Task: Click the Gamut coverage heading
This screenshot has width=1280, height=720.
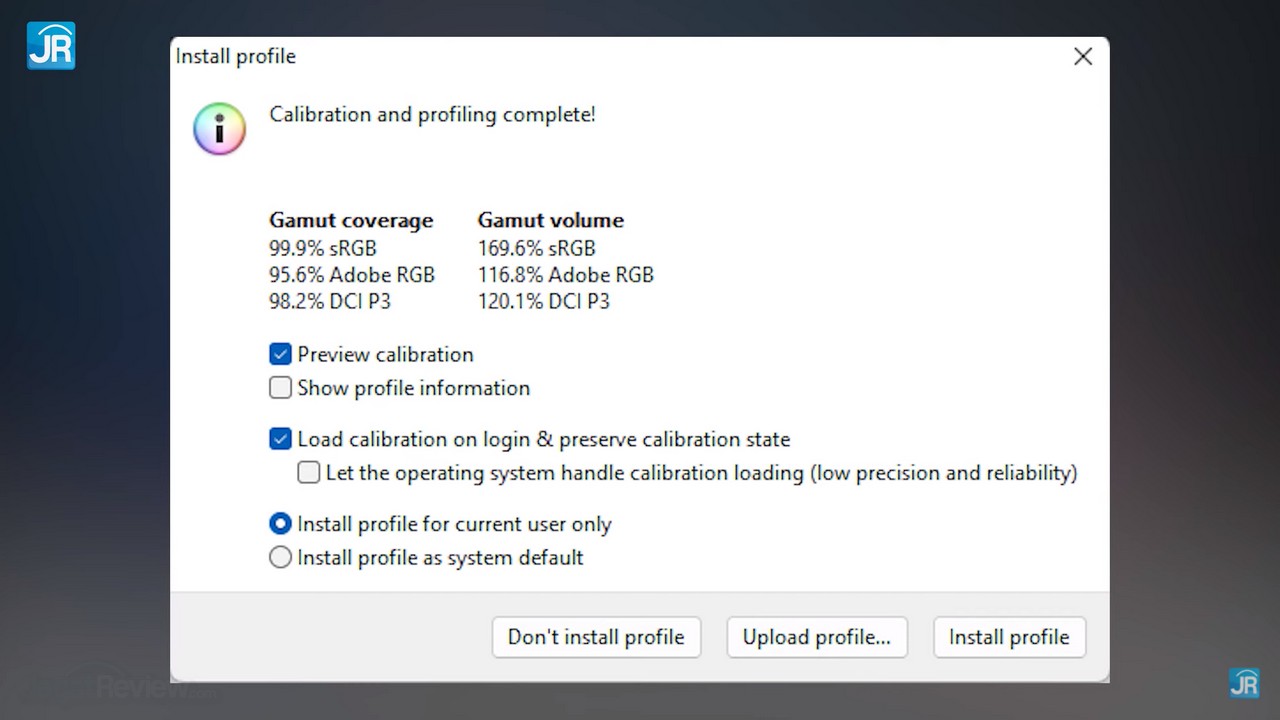Action: (x=351, y=220)
